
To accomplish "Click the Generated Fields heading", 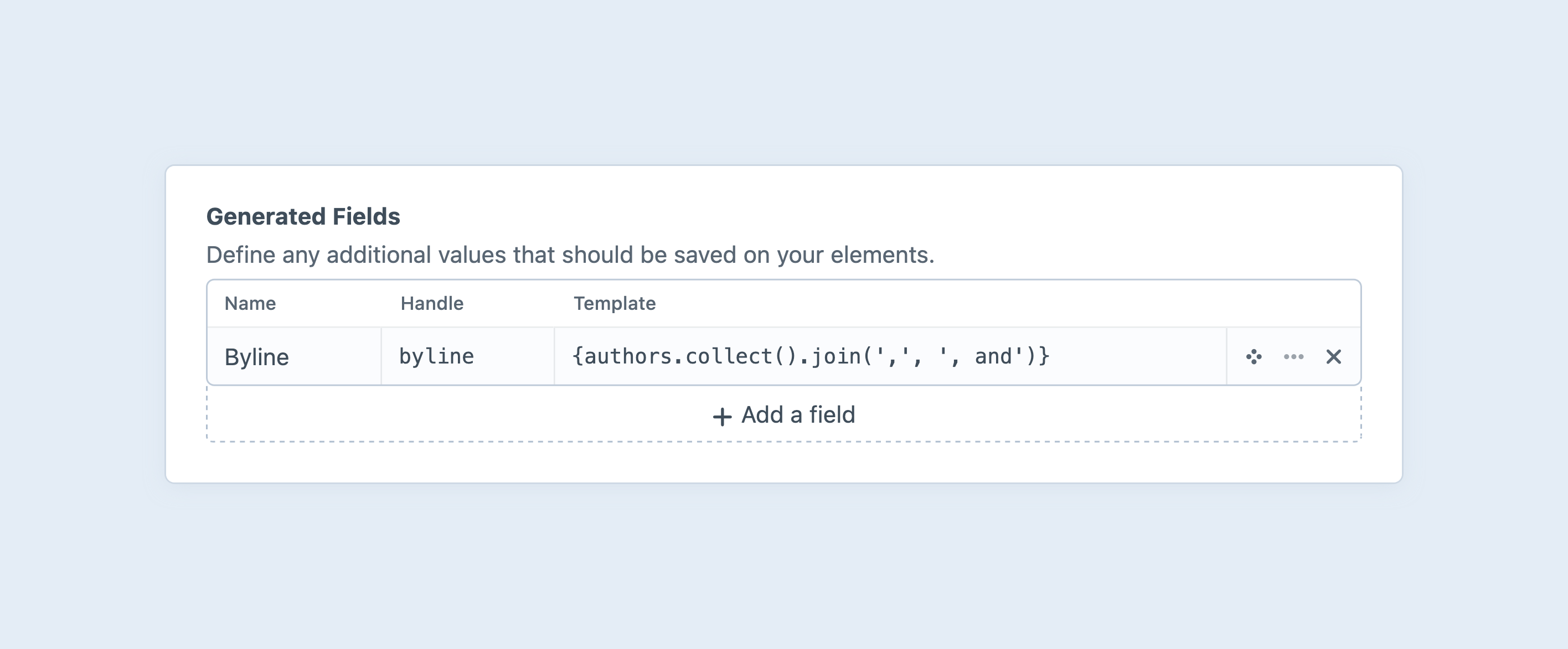I will 305,216.
